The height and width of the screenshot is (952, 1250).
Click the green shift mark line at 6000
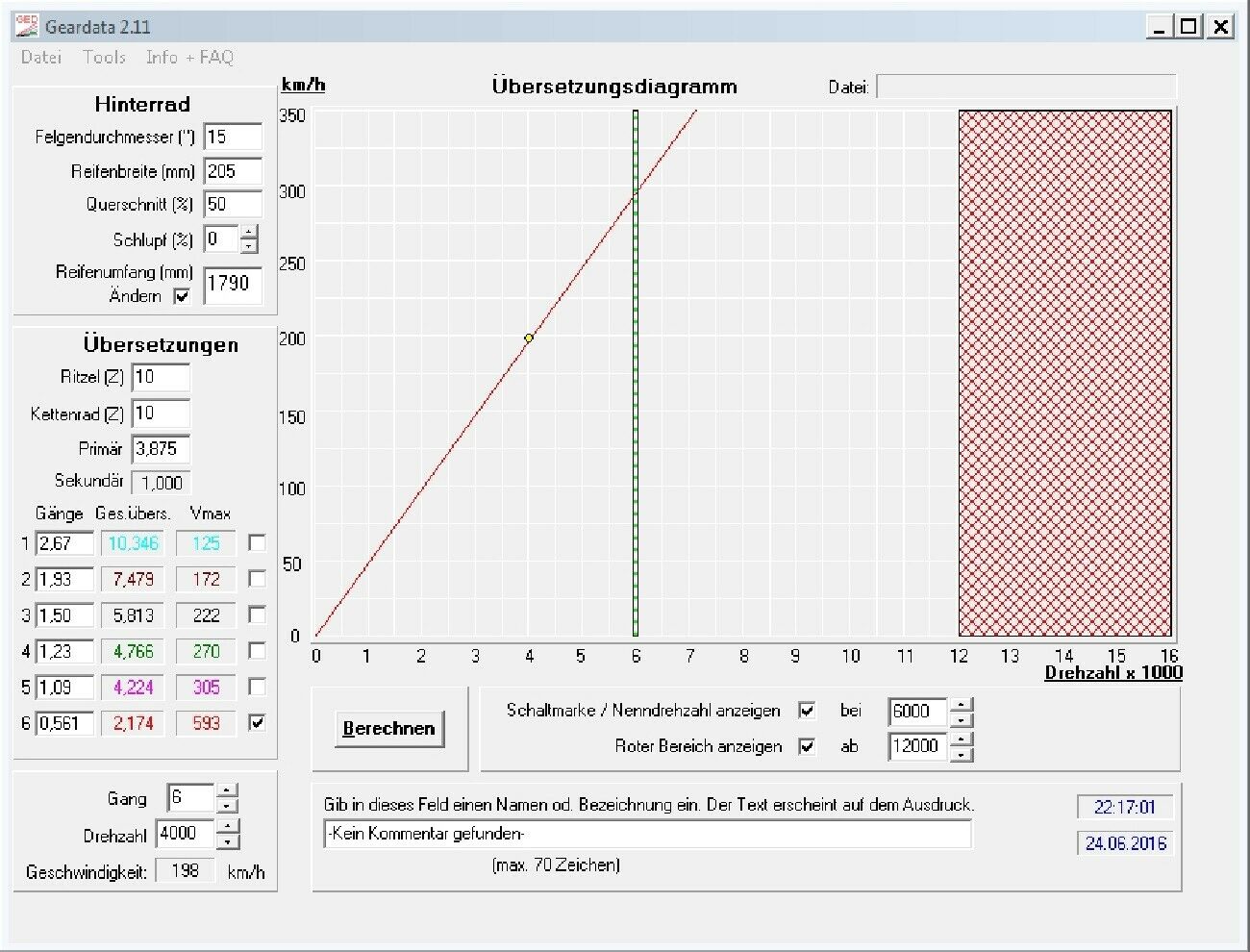point(636,433)
